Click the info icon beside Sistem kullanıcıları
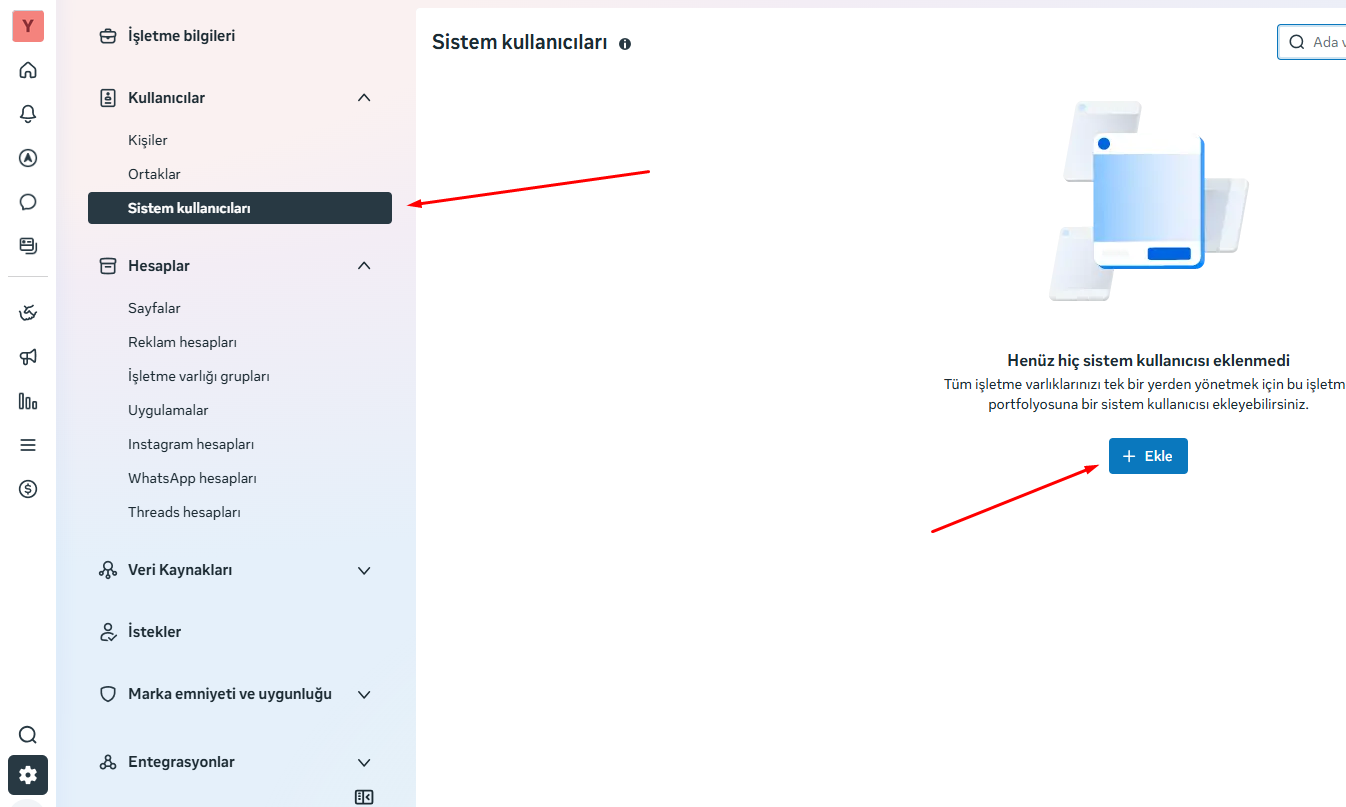Screen dimensions: 1346x807 (x=625, y=44)
